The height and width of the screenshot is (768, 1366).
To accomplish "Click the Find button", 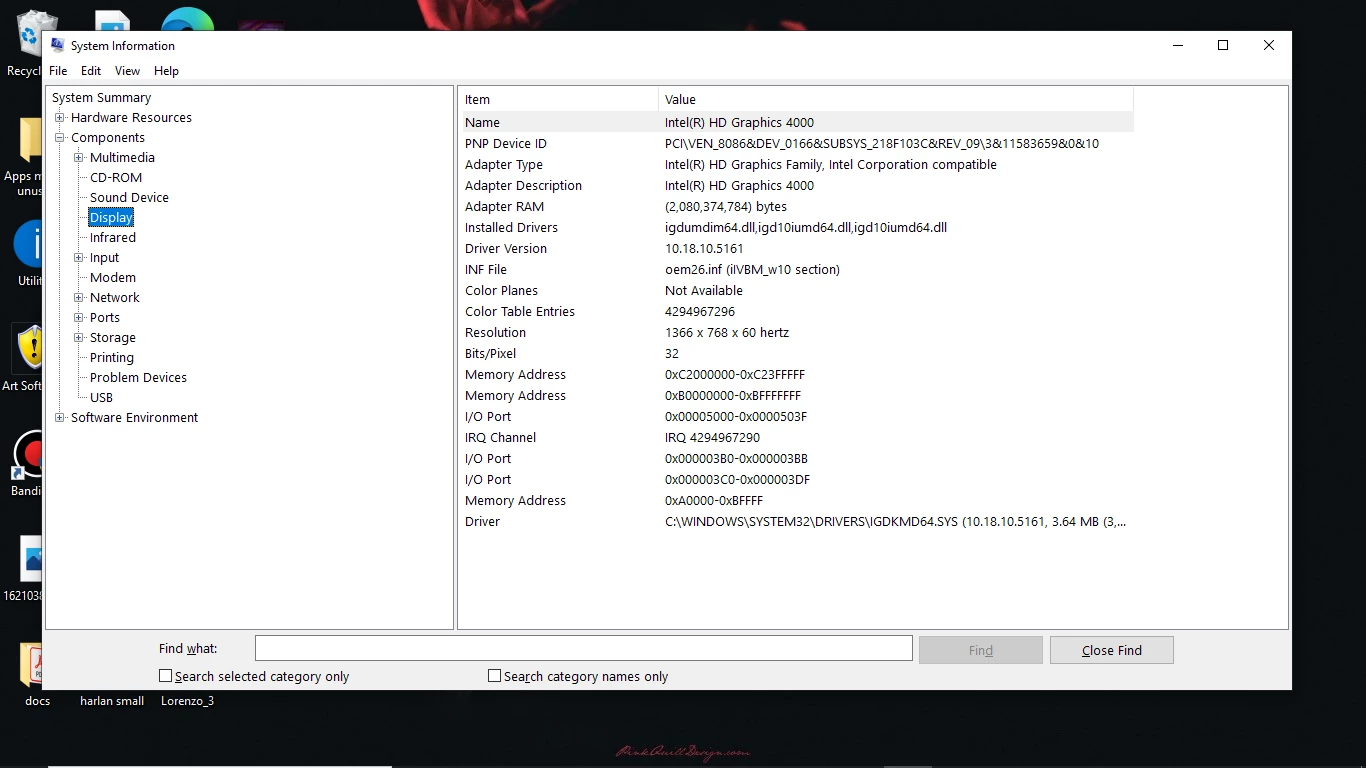I will (981, 650).
